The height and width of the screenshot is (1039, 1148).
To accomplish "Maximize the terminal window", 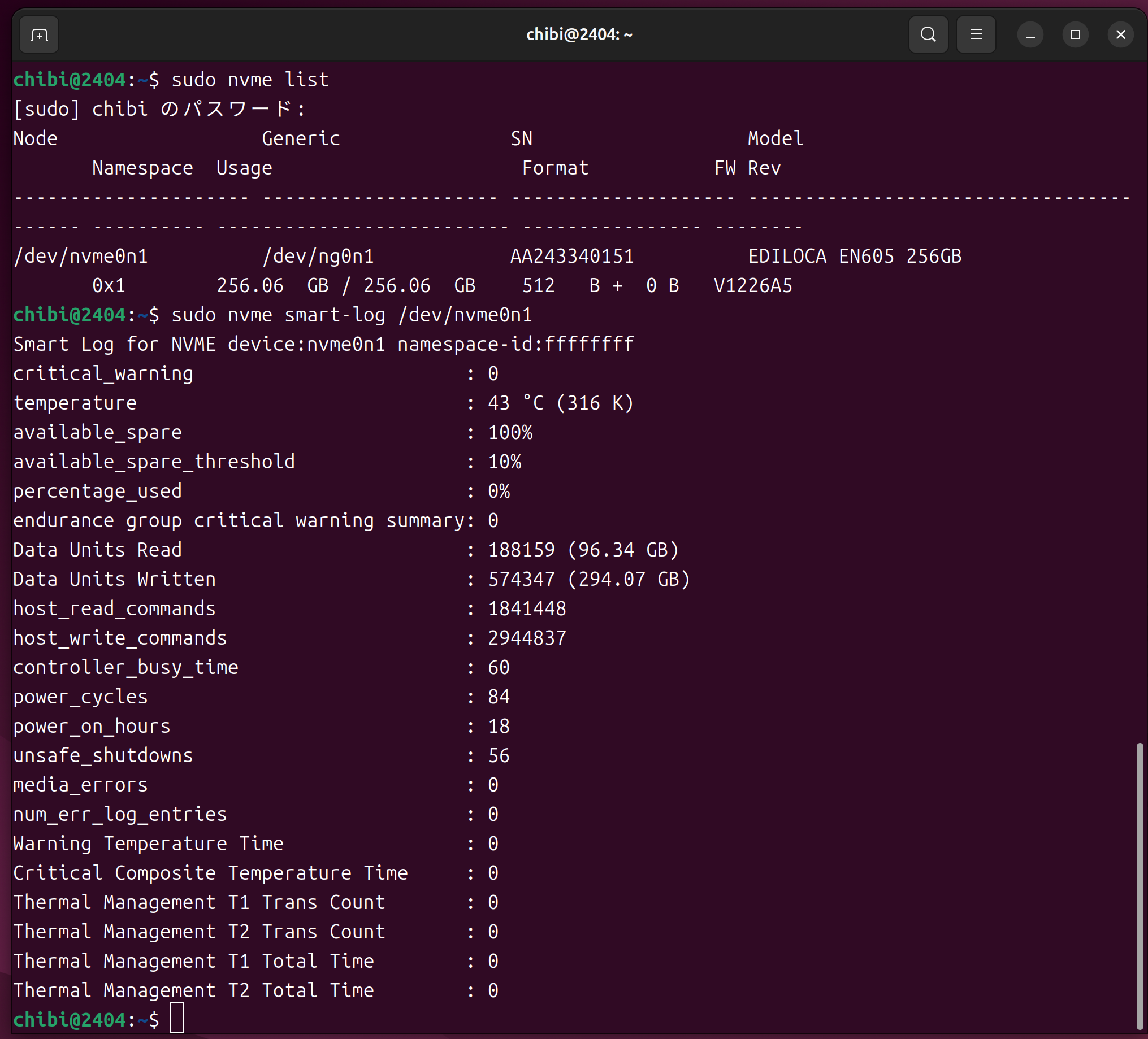I will click(x=1075, y=35).
